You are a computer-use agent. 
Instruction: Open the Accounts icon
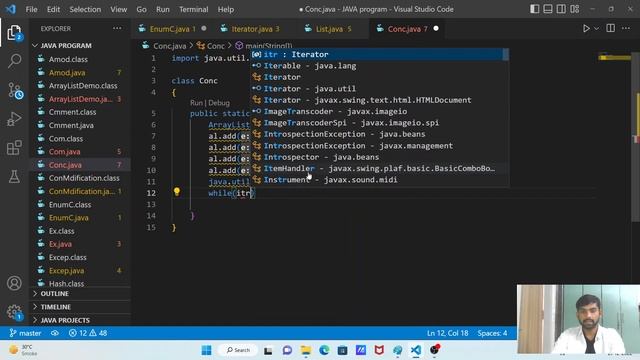tap(14, 283)
